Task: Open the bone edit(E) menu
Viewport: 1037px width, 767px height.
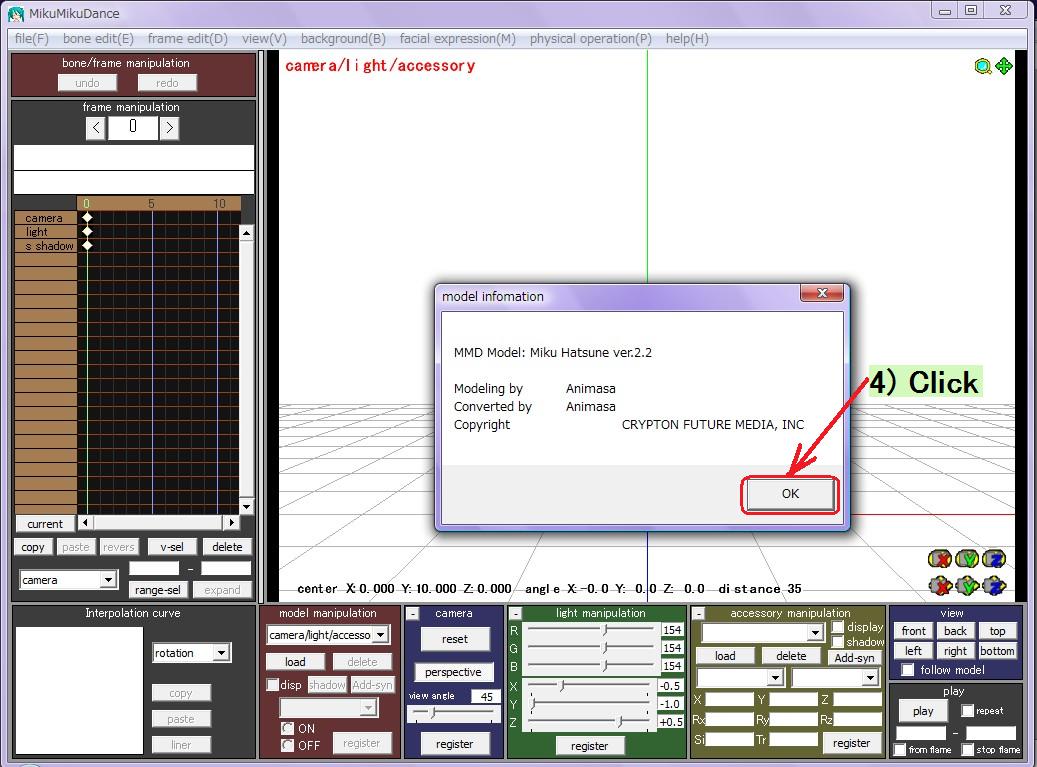Action: coord(98,38)
